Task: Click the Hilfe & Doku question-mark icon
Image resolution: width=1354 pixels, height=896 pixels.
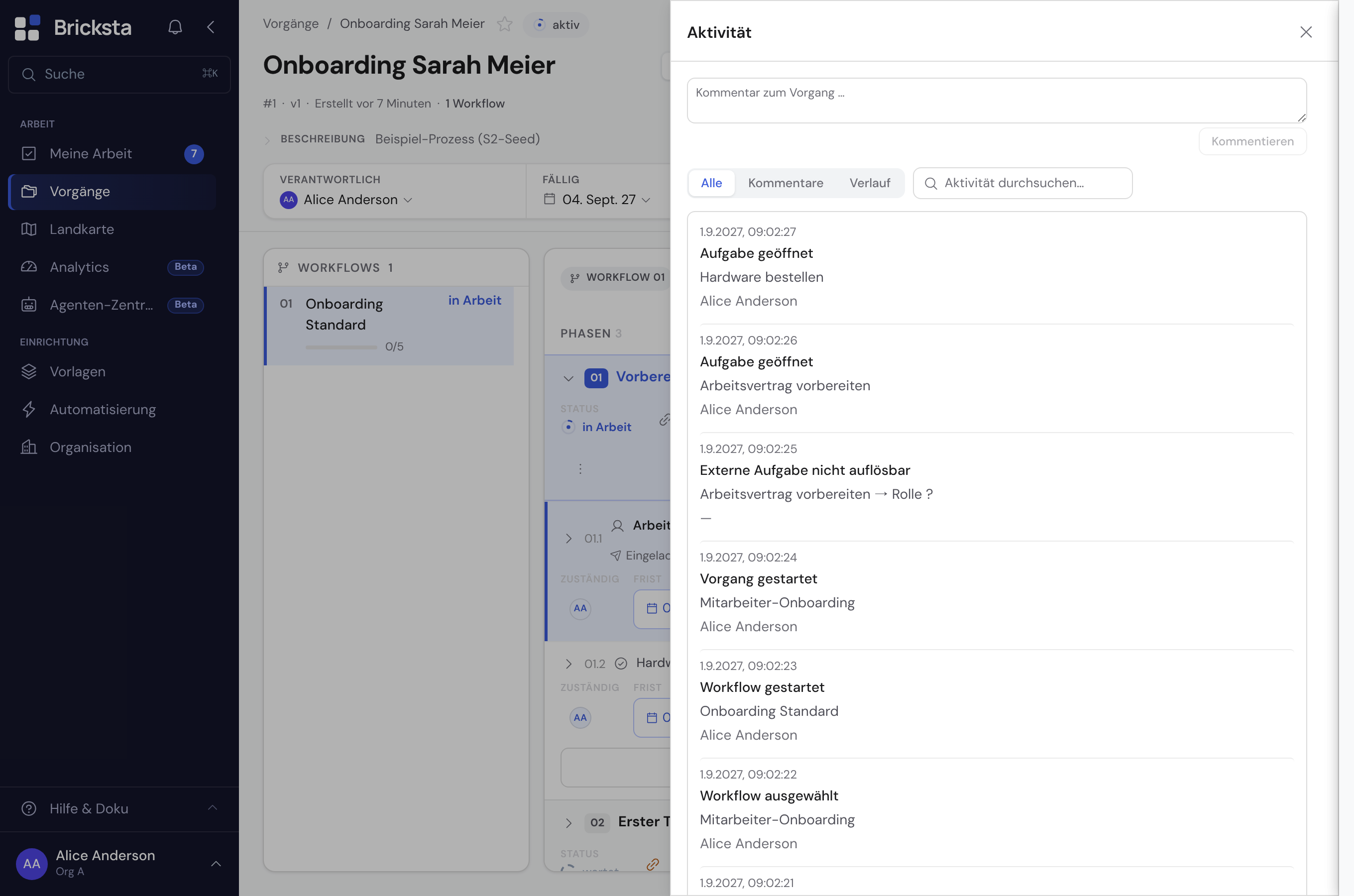Action: (x=28, y=808)
